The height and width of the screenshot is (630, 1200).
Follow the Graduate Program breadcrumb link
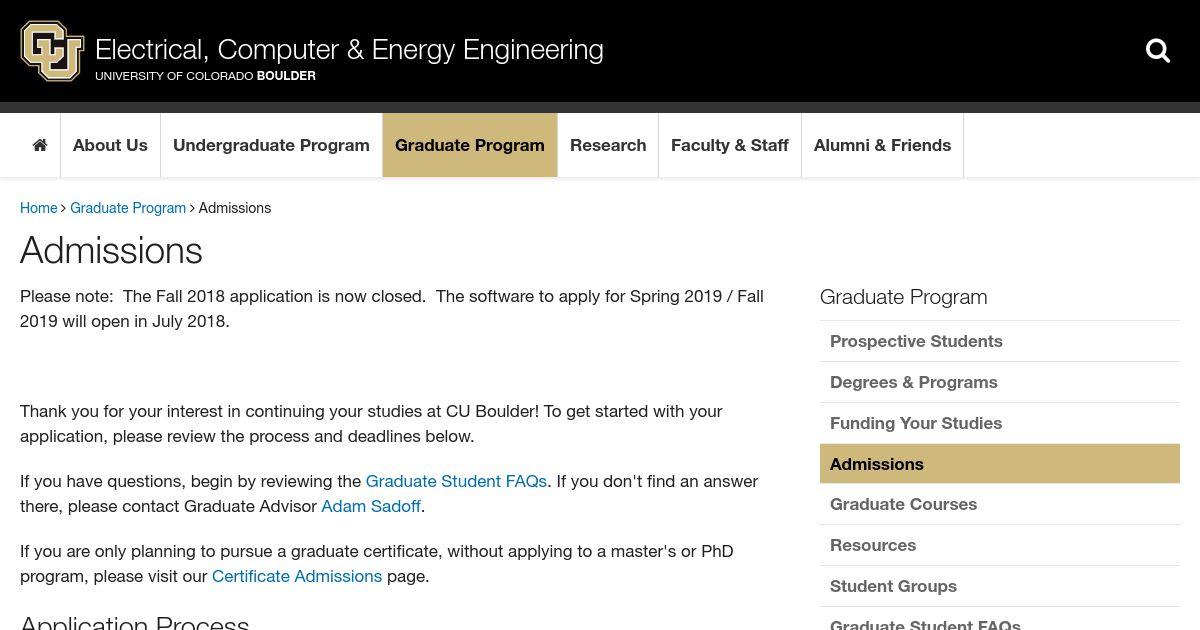[x=128, y=208]
